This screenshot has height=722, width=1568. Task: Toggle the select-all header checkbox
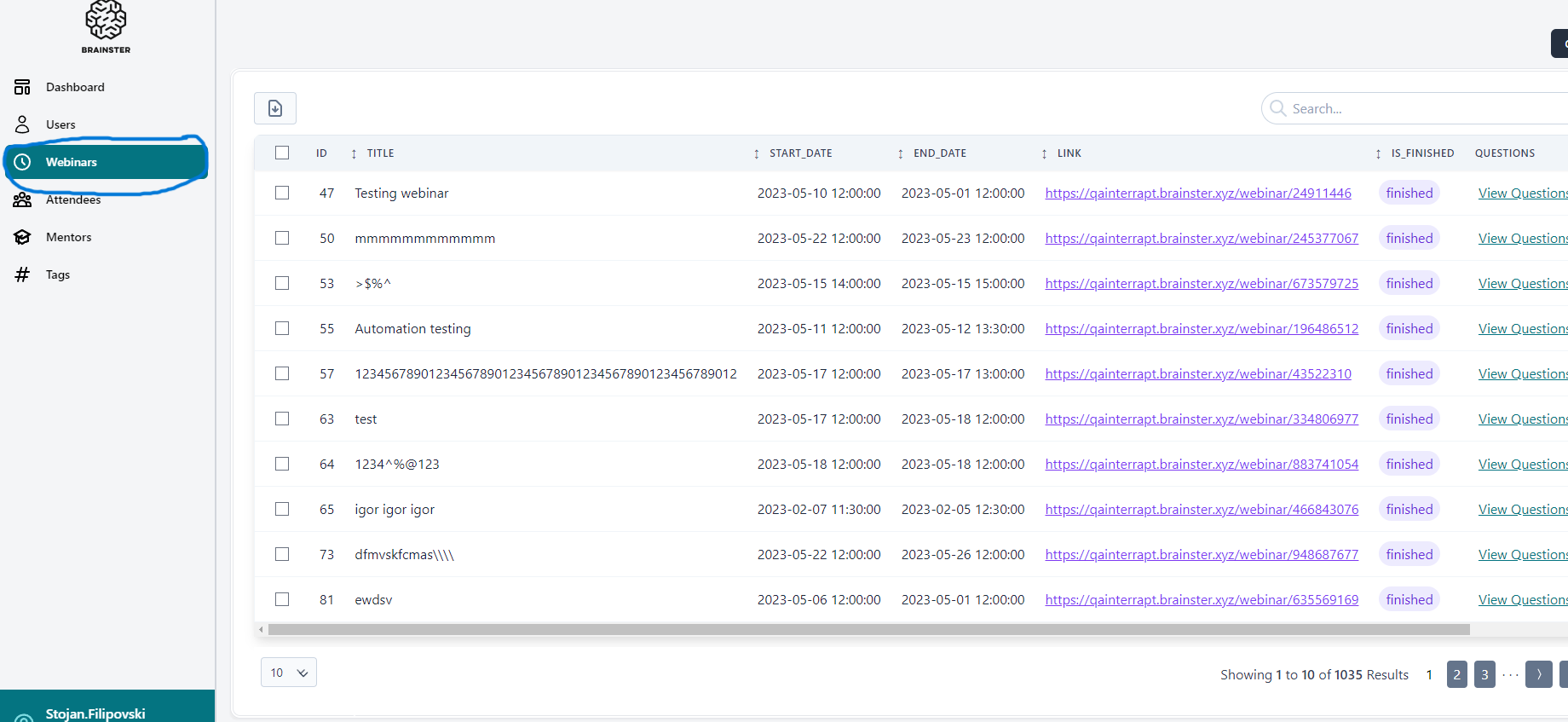pos(282,153)
